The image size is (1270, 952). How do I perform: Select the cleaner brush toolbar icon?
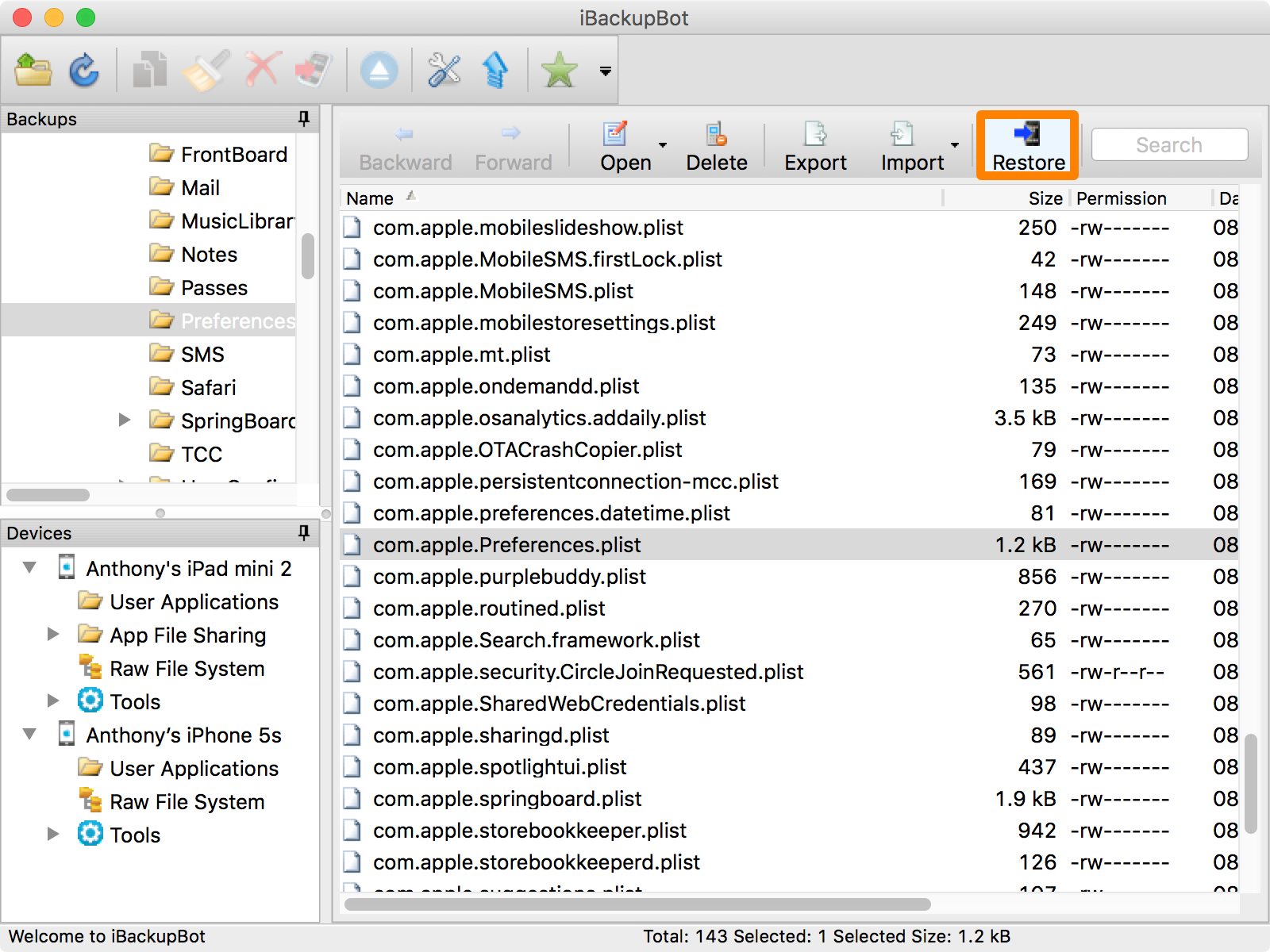pyautogui.click(x=205, y=70)
